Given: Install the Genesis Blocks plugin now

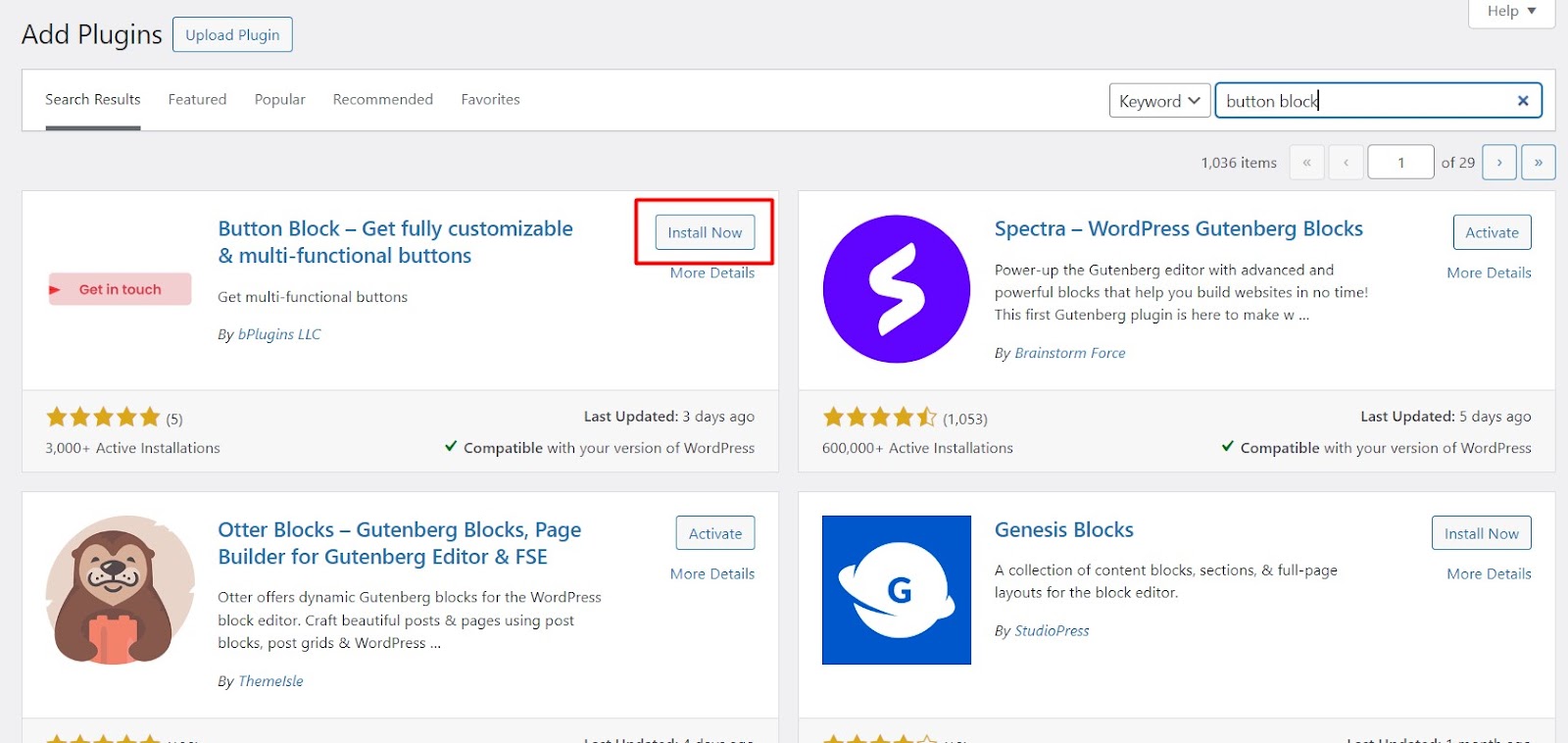Looking at the screenshot, I should [1482, 533].
